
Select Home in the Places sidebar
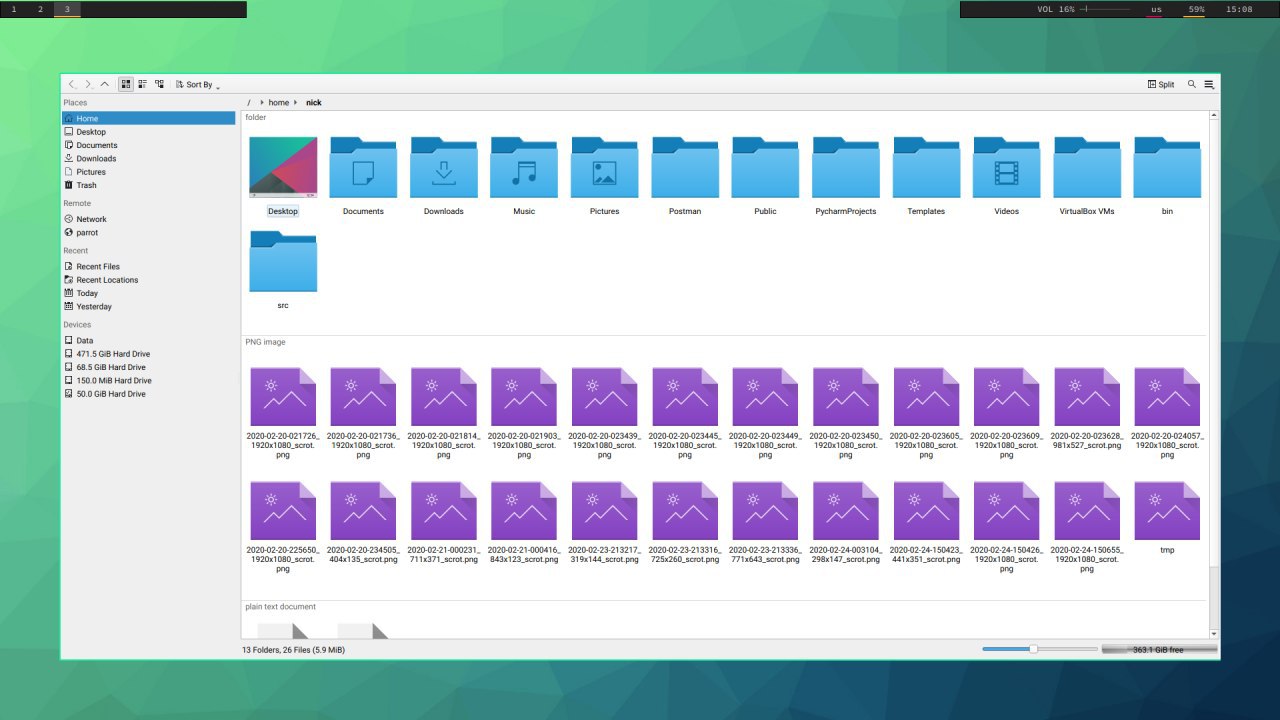[149, 118]
